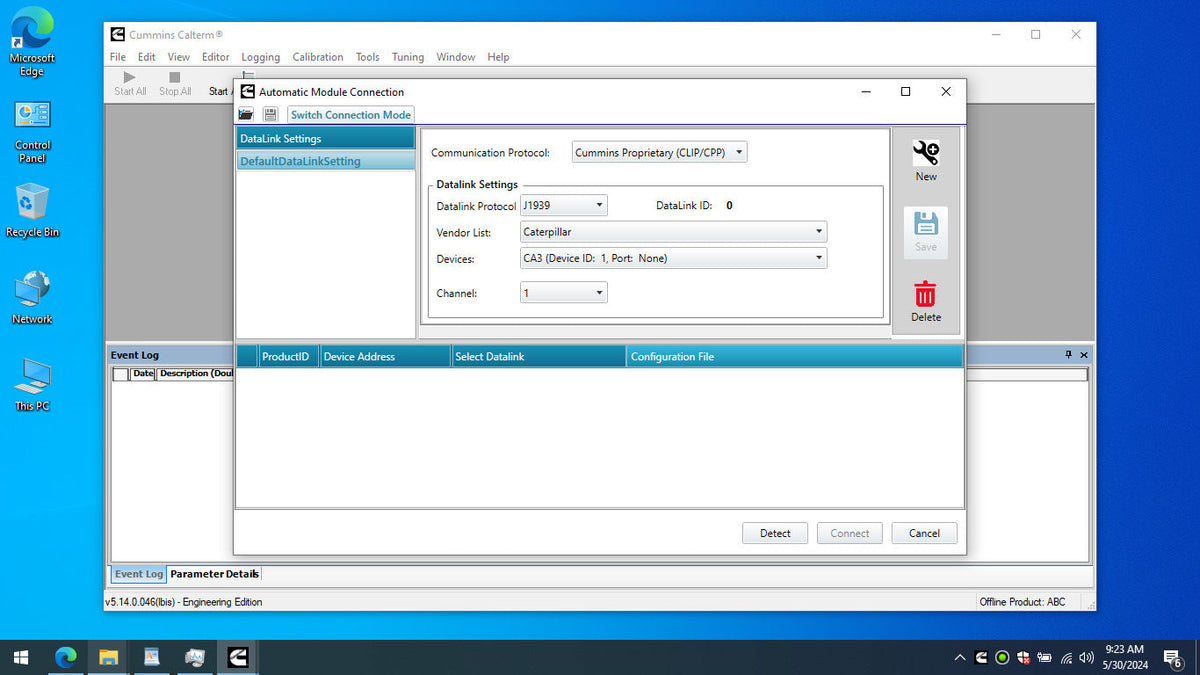Click the save diskette icon in dialog toolbar
Image resolution: width=1200 pixels, height=675 pixels.
click(270, 114)
